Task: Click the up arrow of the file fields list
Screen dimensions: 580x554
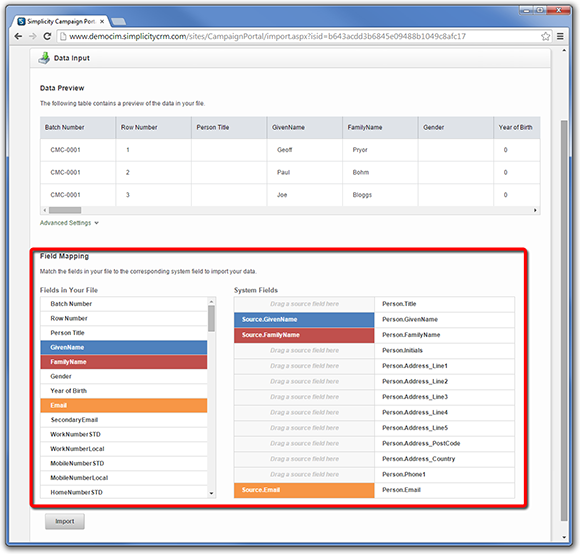Action: point(211,301)
